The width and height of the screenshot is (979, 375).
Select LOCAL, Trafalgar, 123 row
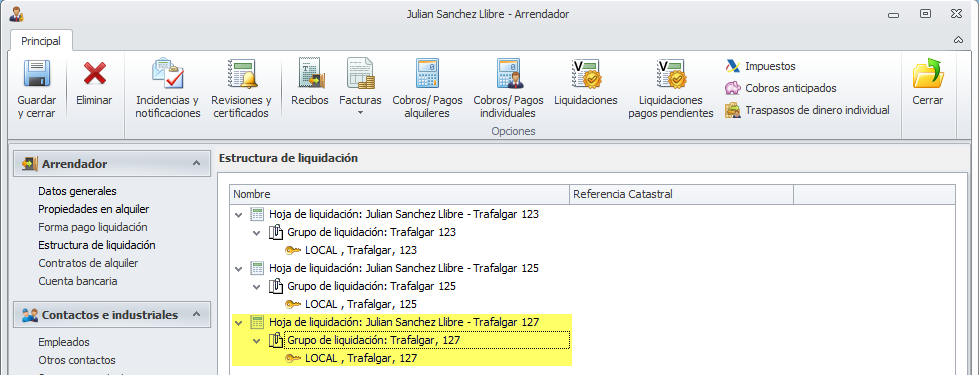click(x=361, y=250)
